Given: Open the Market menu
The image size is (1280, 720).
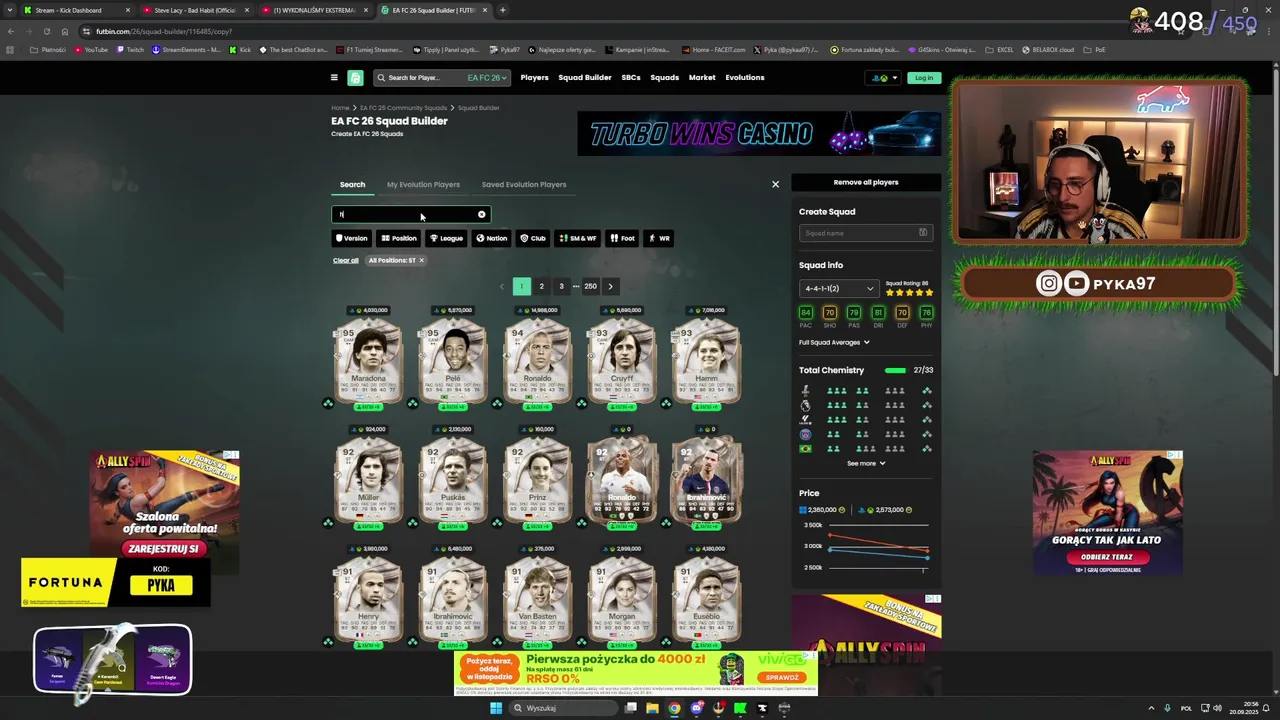Looking at the screenshot, I should pyautogui.click(x=702, y=77).
